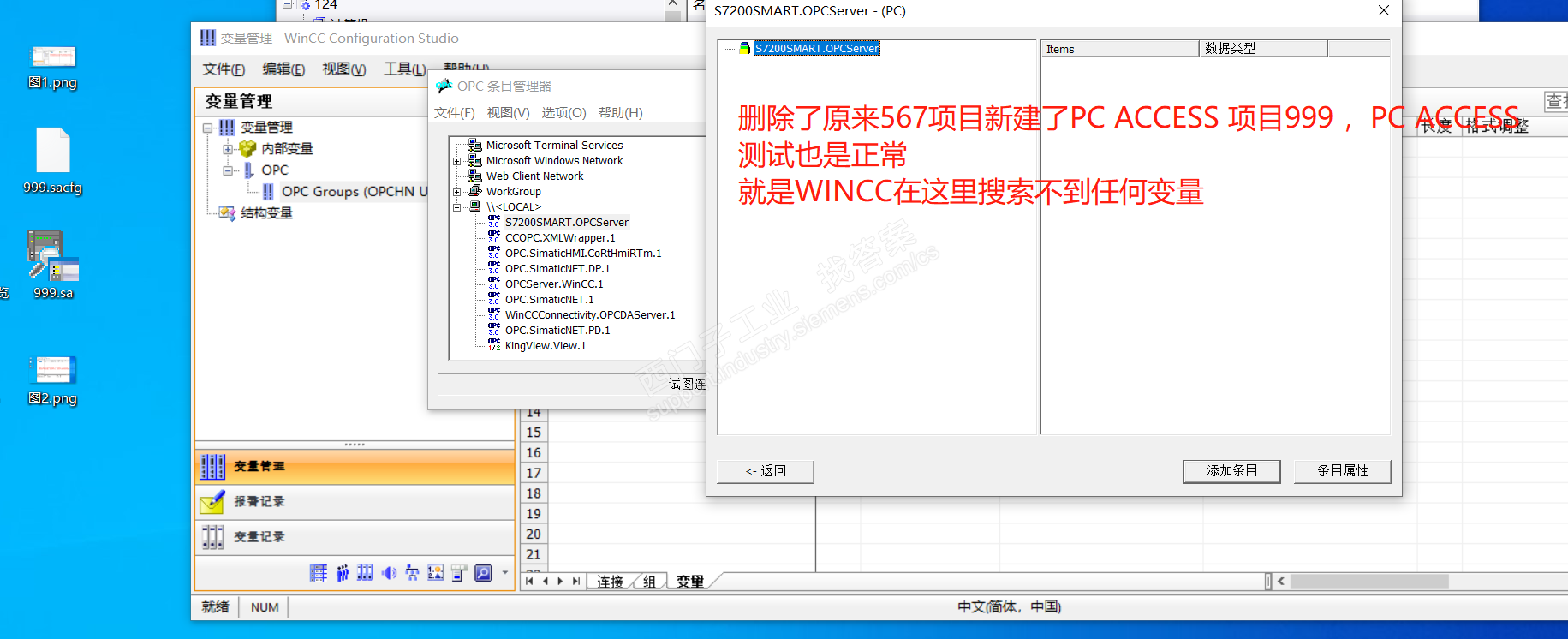The height and width of the screenshot is (639, 1568).
Task: Switch to the 连接 sheet tab
Action: tap(610, 582)
